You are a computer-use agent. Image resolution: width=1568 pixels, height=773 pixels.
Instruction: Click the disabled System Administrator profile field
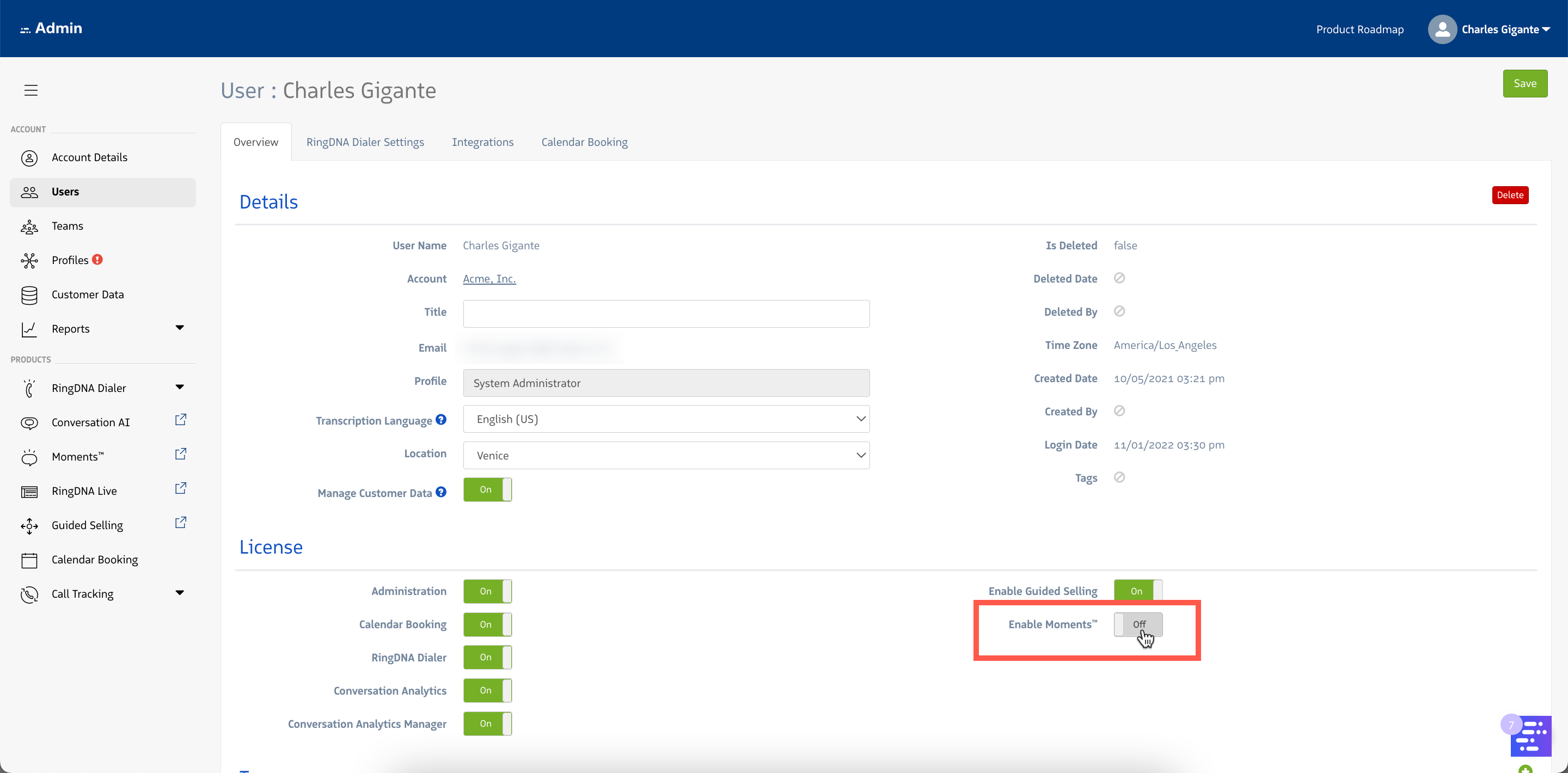pos(666,383)
